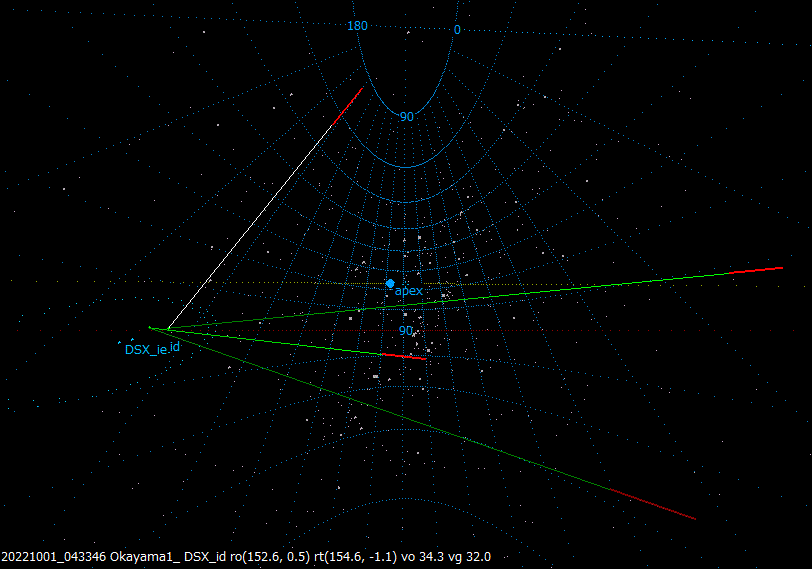Click the DSX_ie radiant label

147,350
